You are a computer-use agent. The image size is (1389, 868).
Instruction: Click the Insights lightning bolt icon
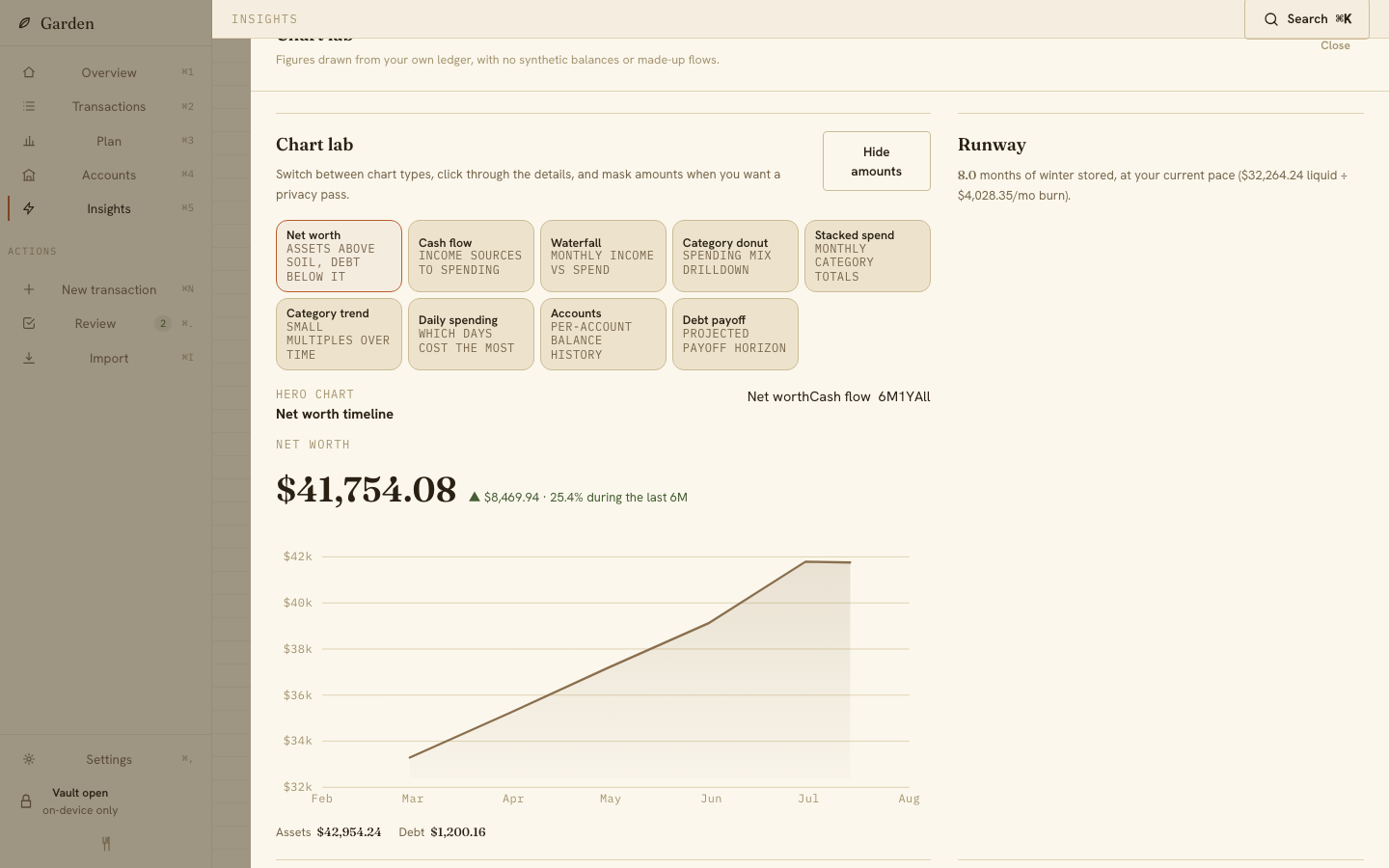[x=29, y=208]
